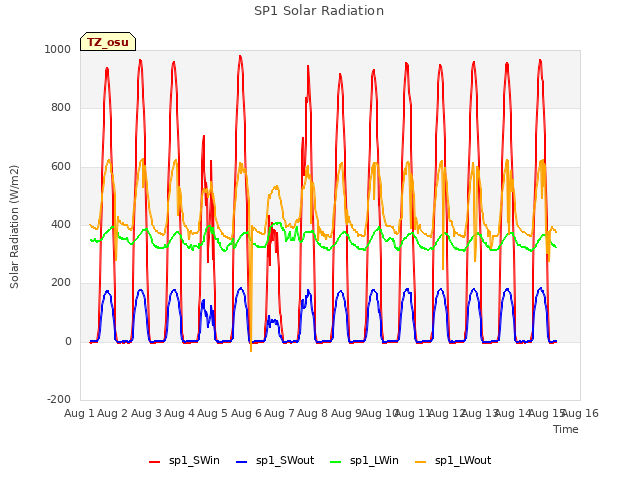Click the red sp1_SWin legend swatch
640x480 pixels.
click(x=154, y=462)
